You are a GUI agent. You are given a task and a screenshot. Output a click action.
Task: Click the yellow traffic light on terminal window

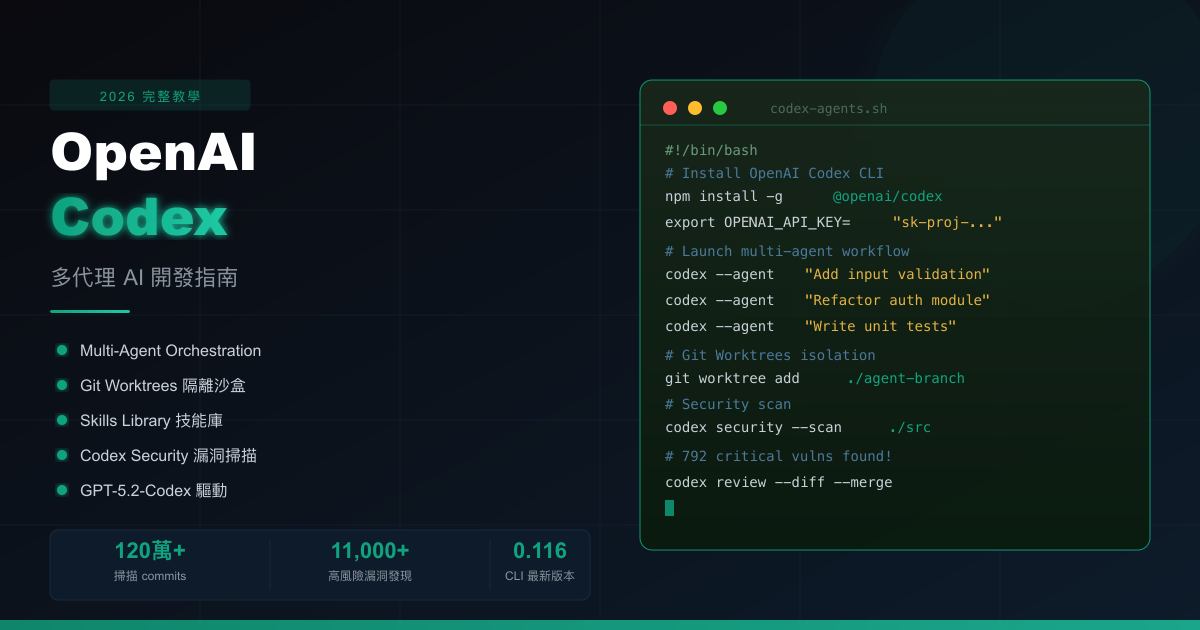(x=694, y=107)
